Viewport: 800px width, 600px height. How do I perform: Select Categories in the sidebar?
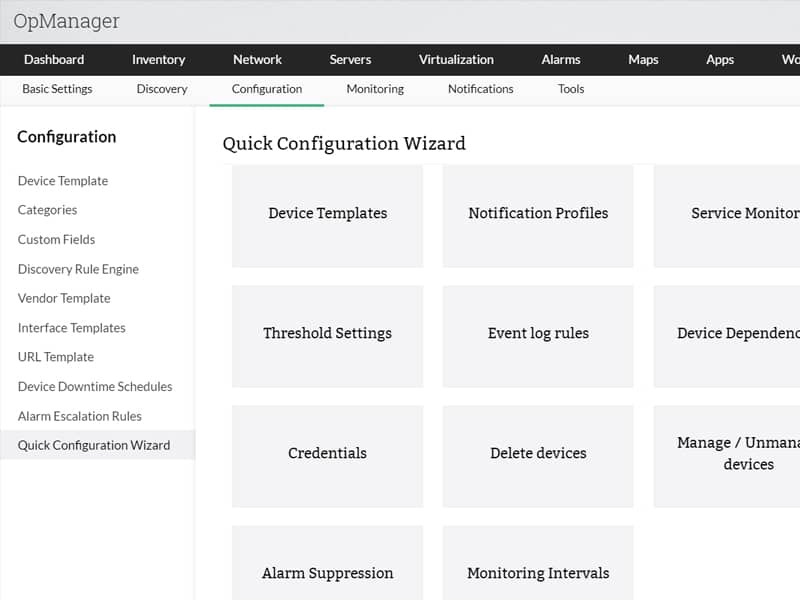[47, 210]
